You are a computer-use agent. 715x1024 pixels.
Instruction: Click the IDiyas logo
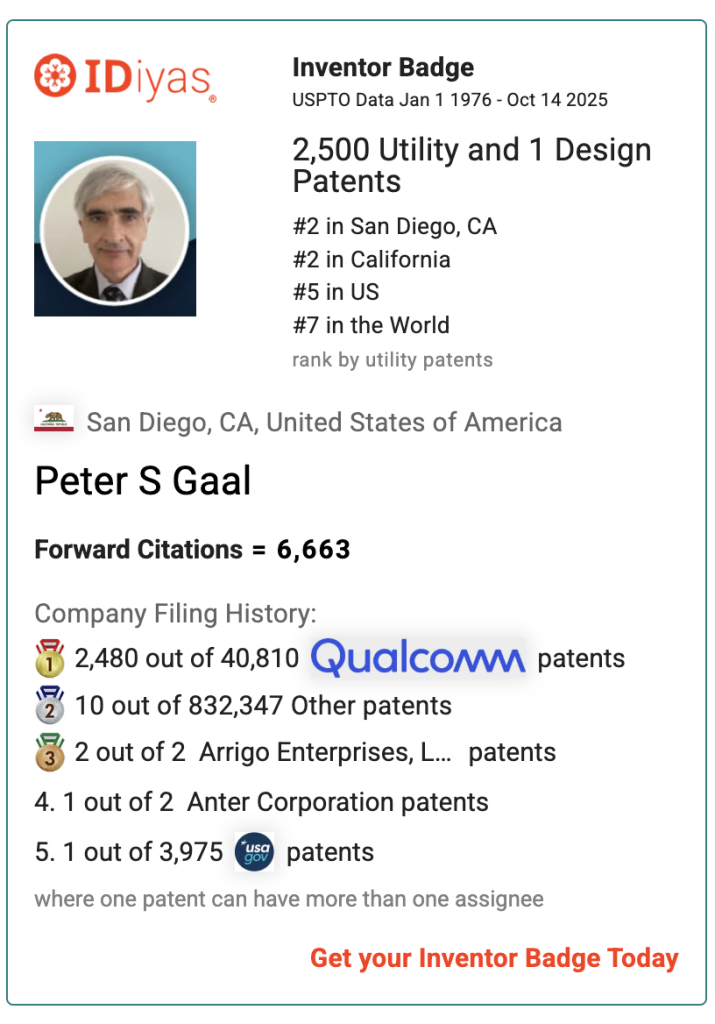point(125,78)
